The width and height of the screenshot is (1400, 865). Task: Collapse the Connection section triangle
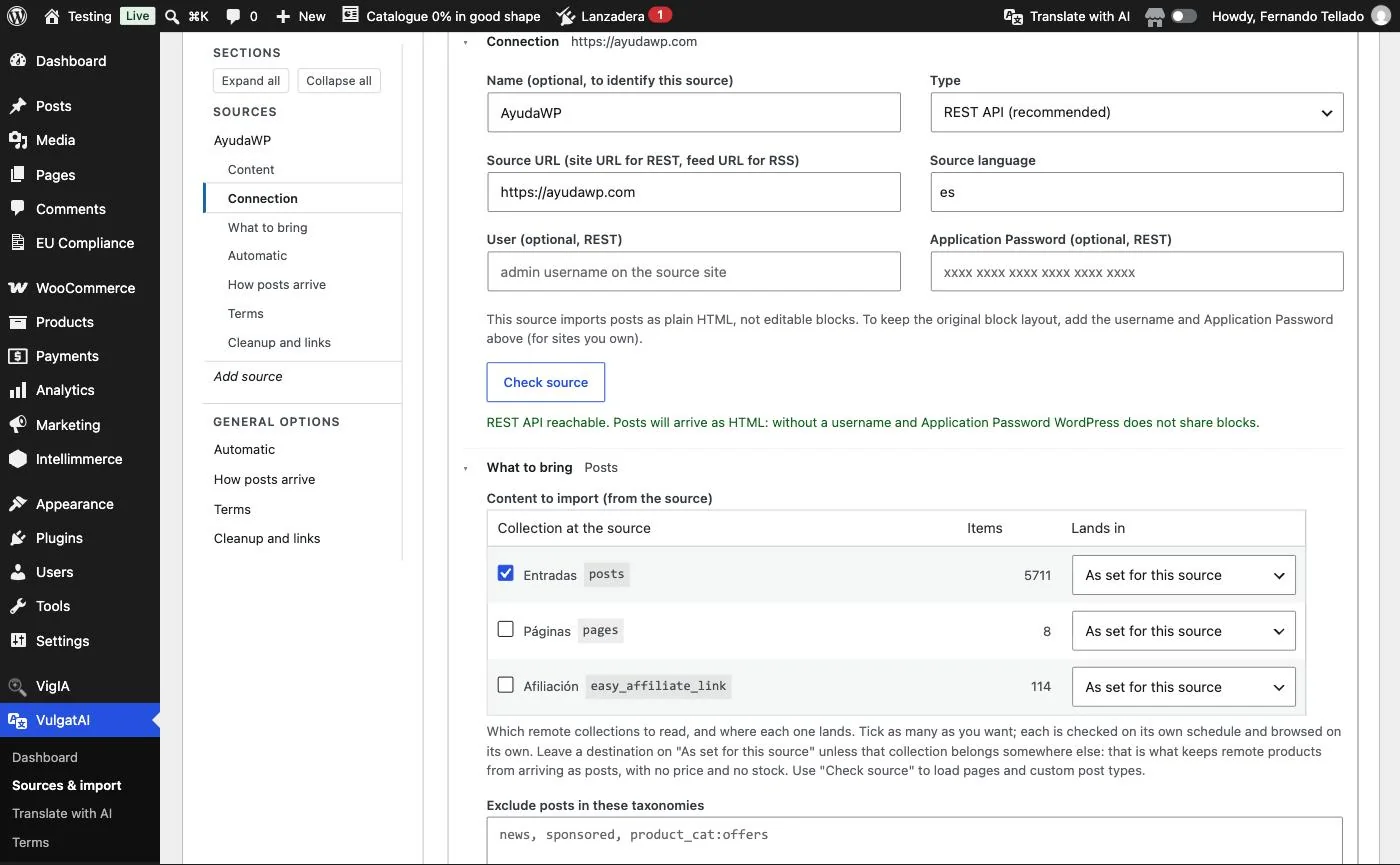(466, 42)
